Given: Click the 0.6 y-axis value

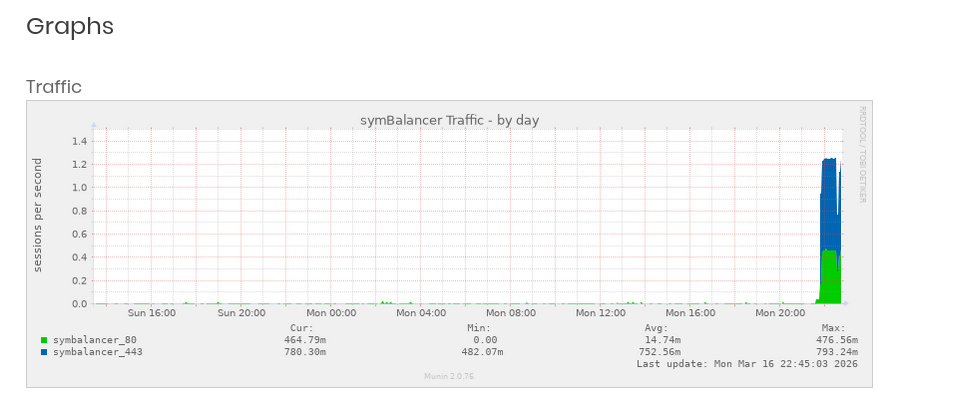Looking at the screenshot, I should pos(80,234).
